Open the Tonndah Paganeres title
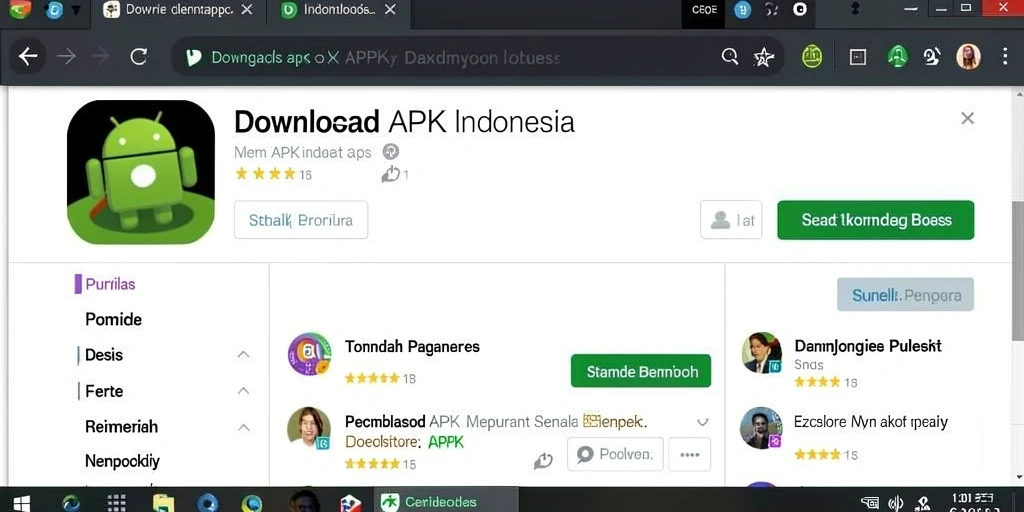Viewport: 1024px width, 512px height. point(412,346)
